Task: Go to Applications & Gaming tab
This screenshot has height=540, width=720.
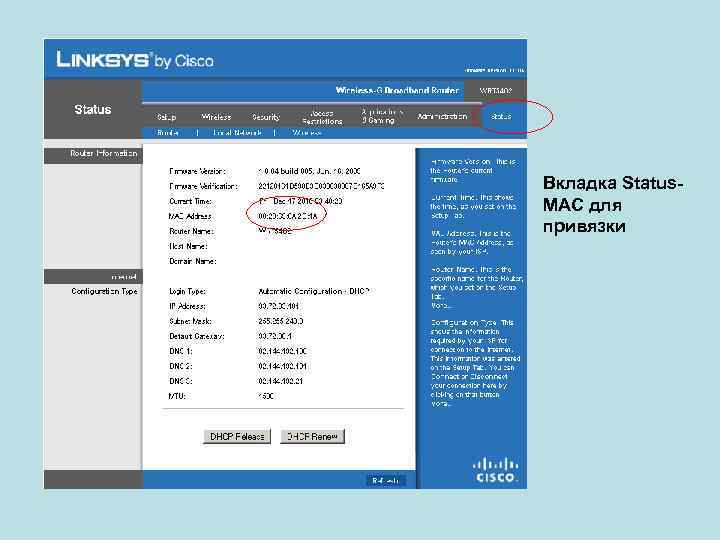Action: pos(382,116)
